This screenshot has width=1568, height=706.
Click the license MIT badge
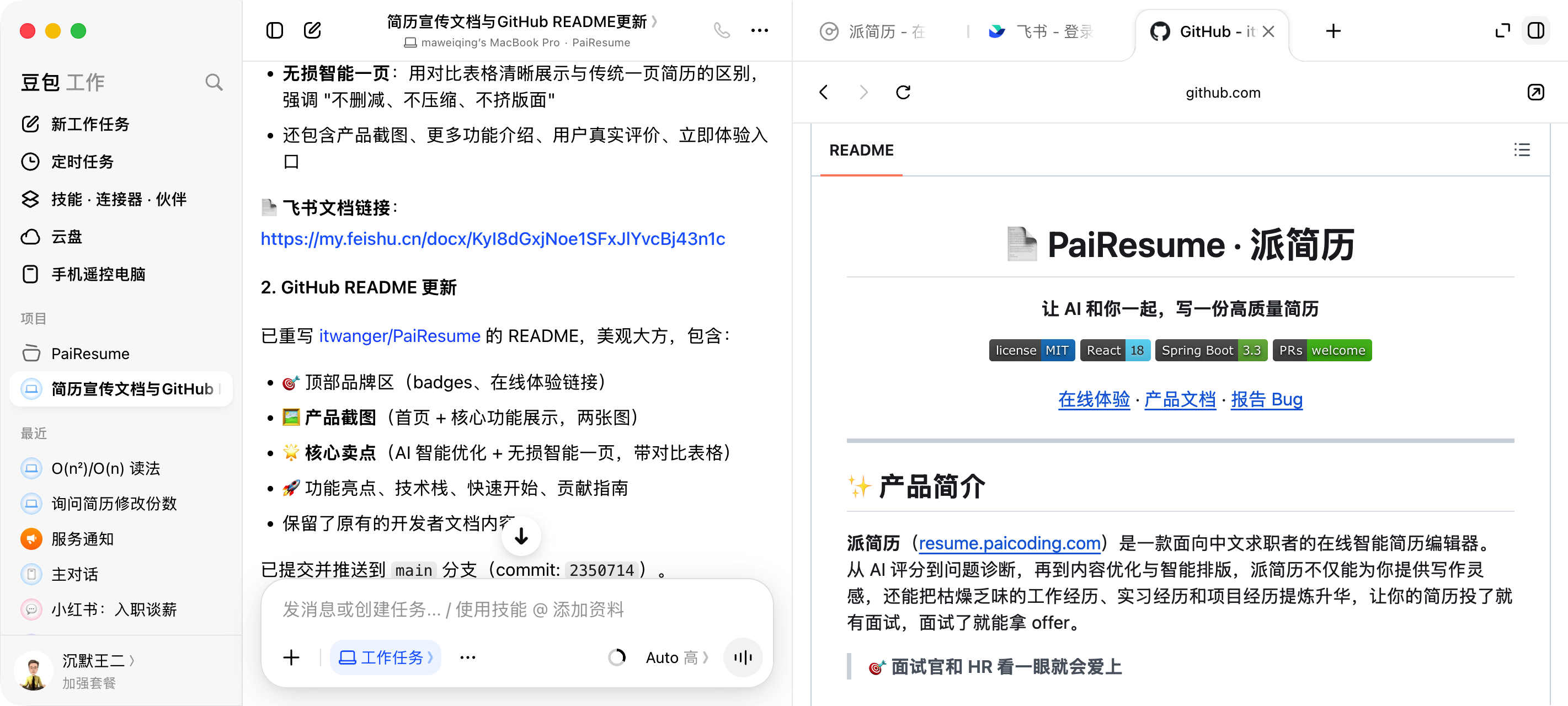(1031, 351)
